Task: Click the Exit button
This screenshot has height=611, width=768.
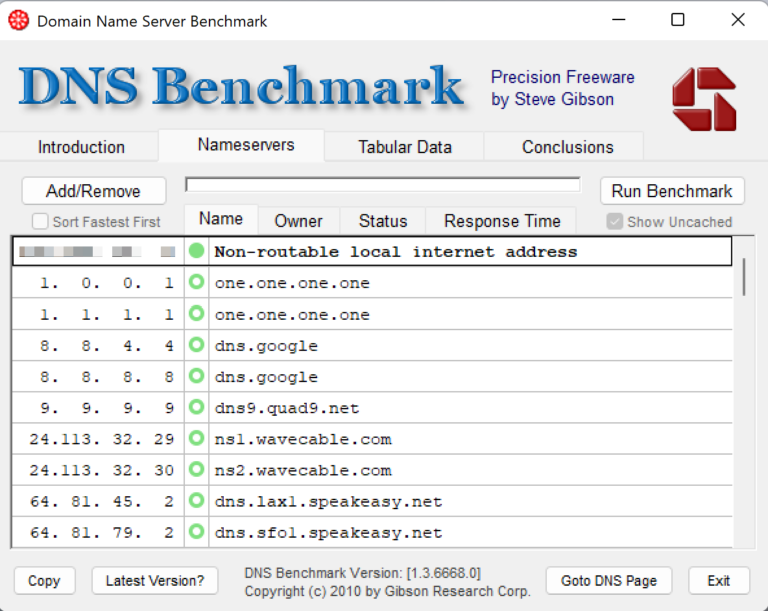Action: 719,581
